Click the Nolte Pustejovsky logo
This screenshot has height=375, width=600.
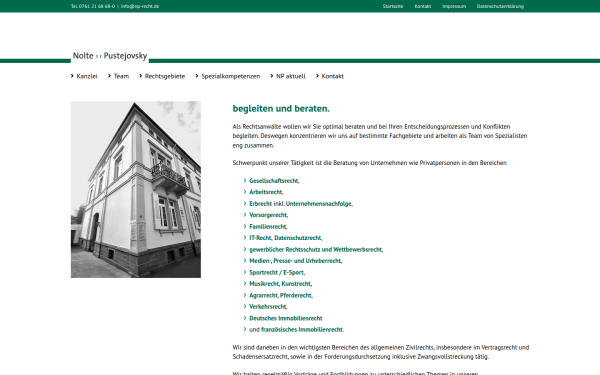(x=110, y=56)
